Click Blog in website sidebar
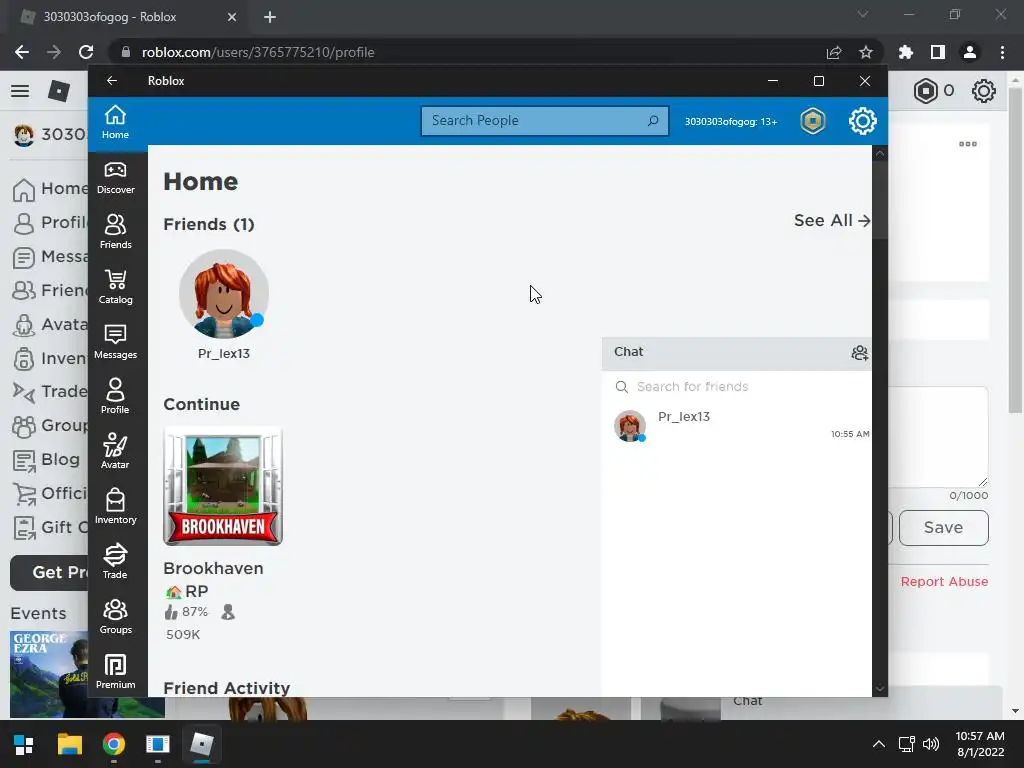This screenshot has width=1024, height=768. 46,460
